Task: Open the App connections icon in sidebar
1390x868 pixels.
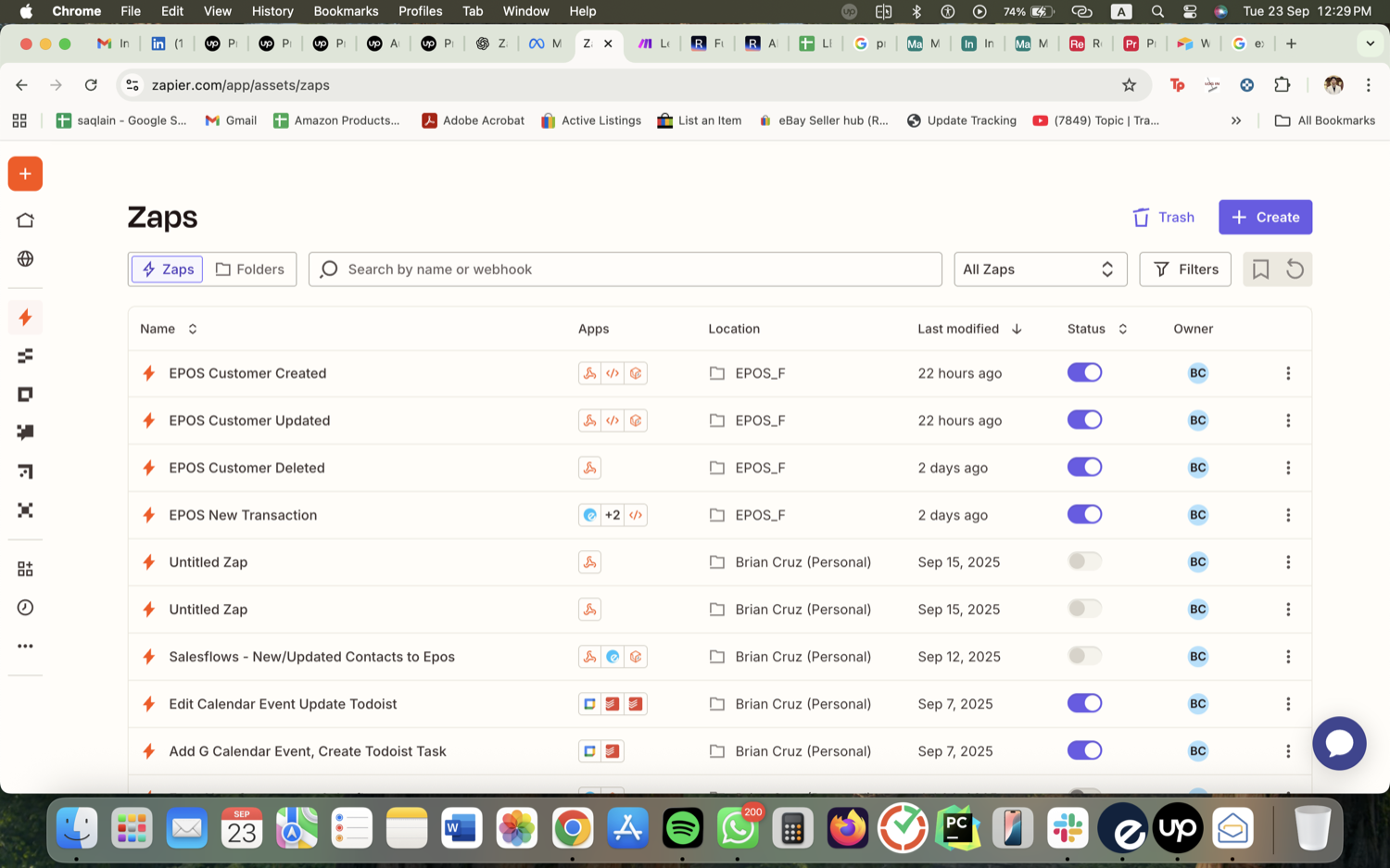Action: (x=25, y=569)
